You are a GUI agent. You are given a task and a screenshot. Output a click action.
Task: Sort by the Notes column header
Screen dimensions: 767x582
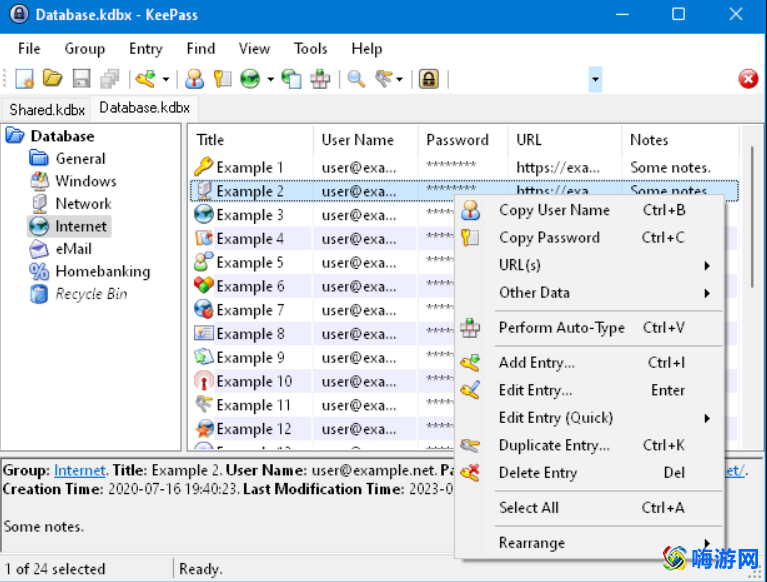(x=680, y=140)
